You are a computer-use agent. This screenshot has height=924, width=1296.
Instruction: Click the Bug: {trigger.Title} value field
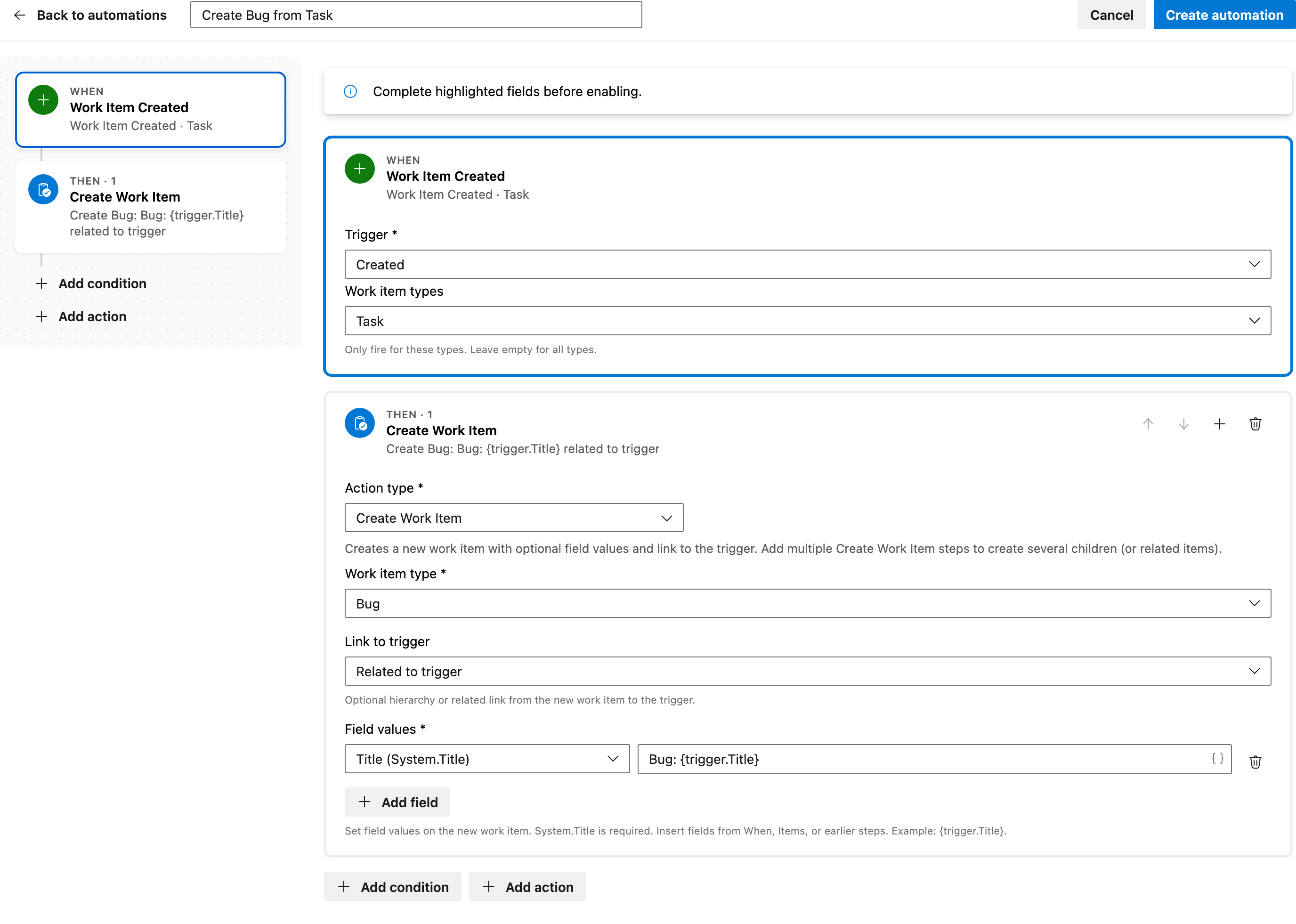coord(934,759)
